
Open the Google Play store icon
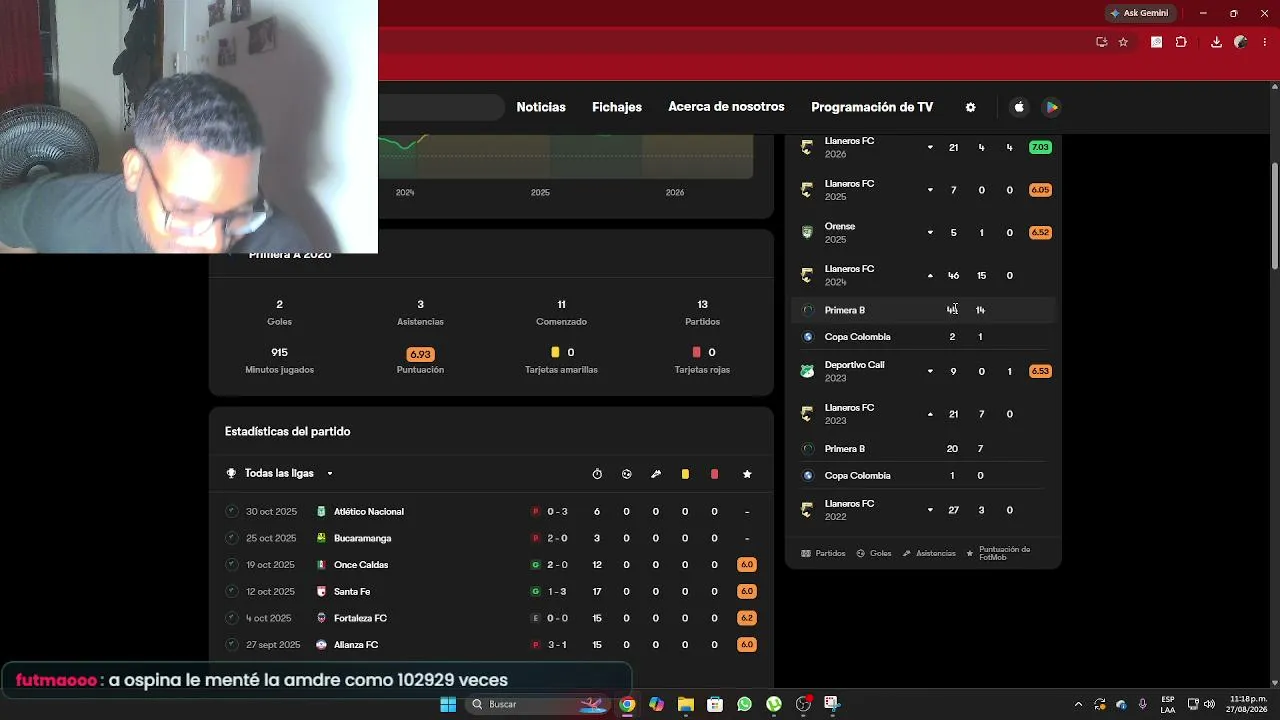coord(1051,107)
